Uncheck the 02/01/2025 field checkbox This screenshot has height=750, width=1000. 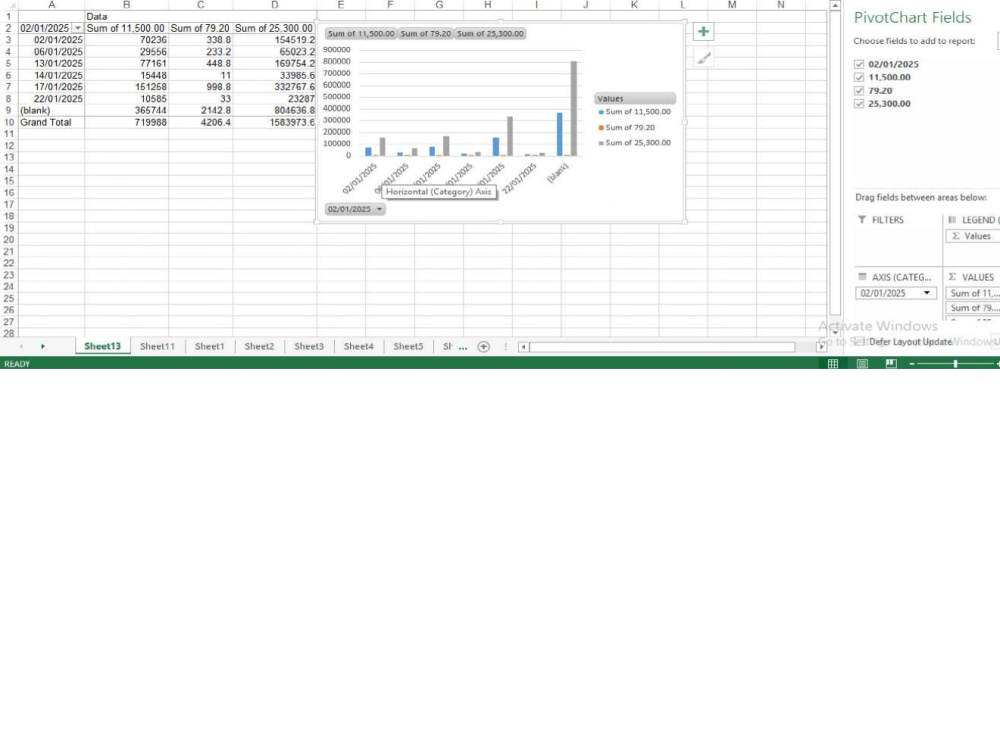(x=859, y=64)
